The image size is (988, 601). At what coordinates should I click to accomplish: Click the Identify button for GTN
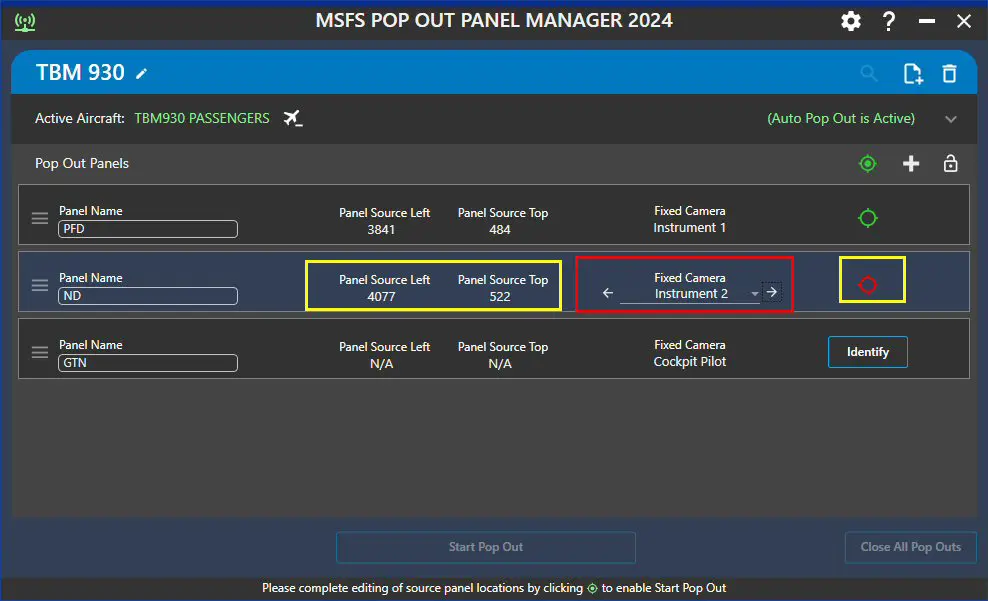point(868,352)
